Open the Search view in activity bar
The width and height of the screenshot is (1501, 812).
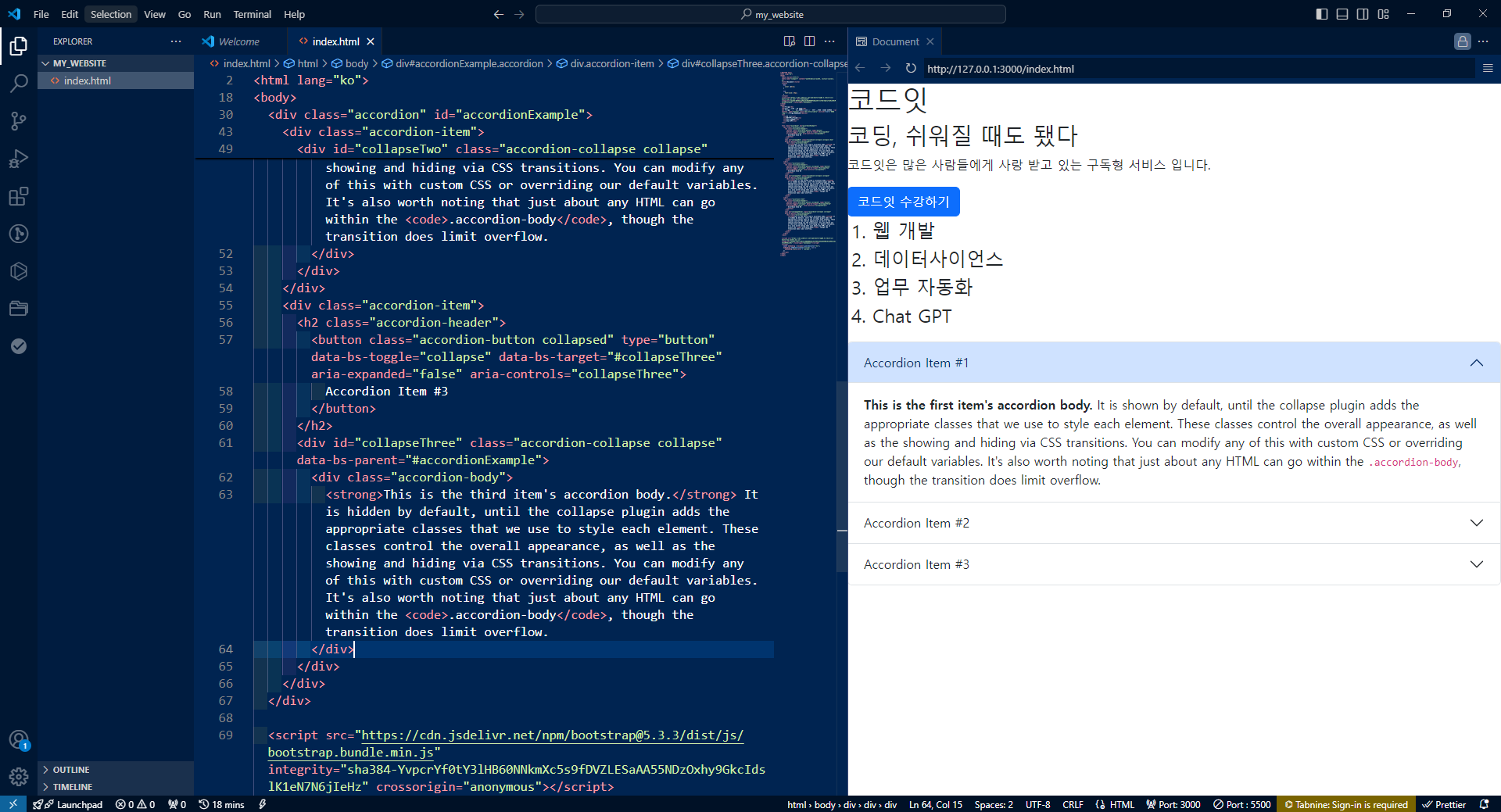tap(19, 84)
